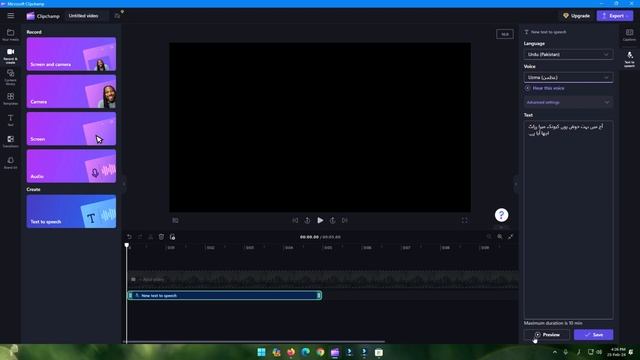
Task: Rename the Untitled video title
Action: [84, 16]
